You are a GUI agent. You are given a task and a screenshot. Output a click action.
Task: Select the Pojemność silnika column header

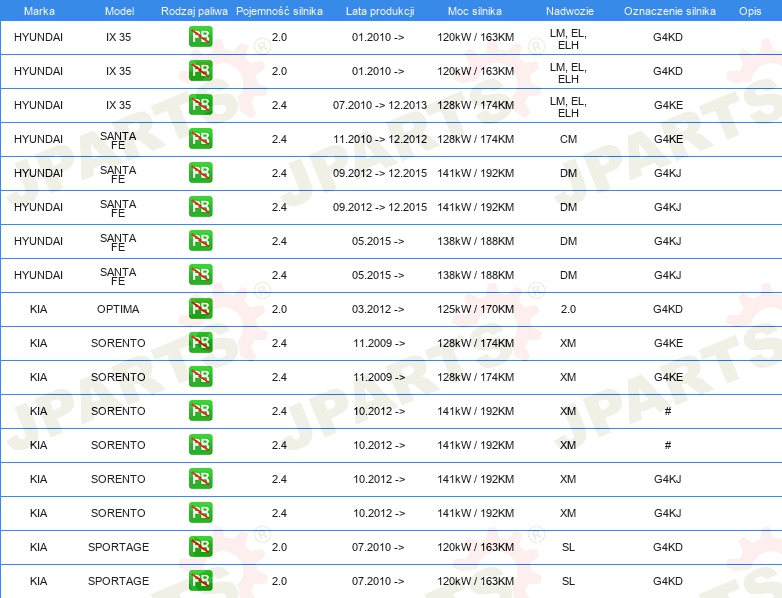(279, 10)
